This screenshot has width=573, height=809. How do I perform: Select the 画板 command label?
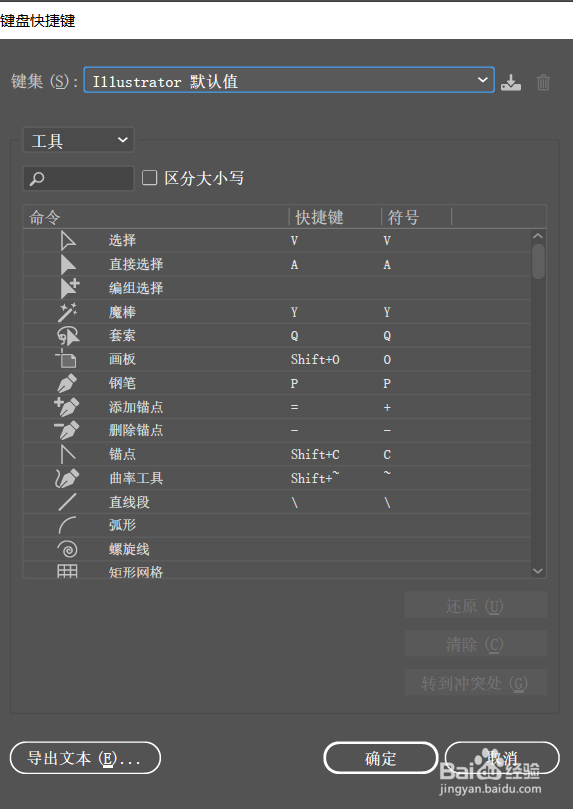click(x=122, y=359)
